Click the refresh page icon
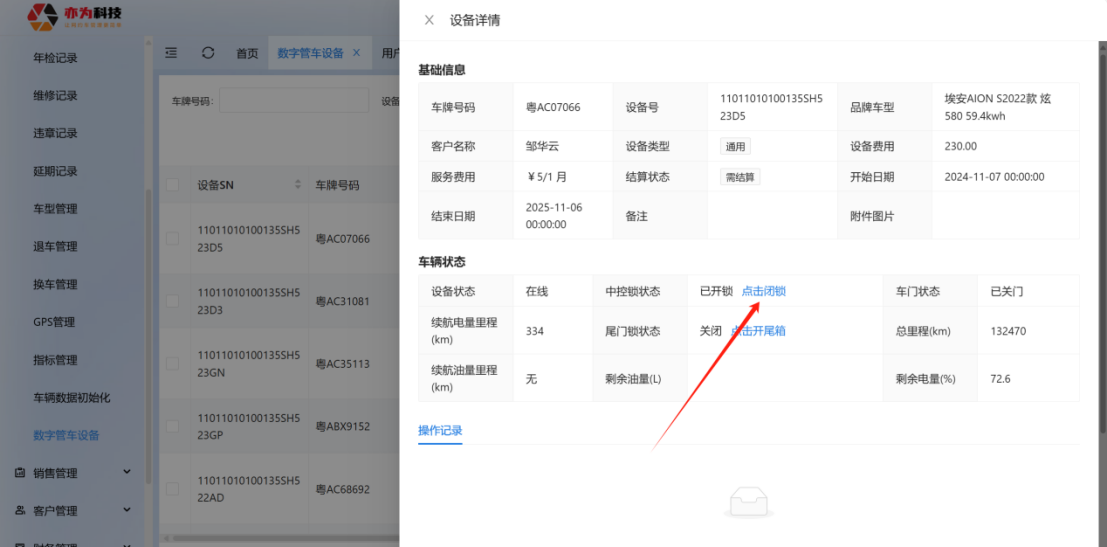This screenshot has width=1107, height=547. 208,53
